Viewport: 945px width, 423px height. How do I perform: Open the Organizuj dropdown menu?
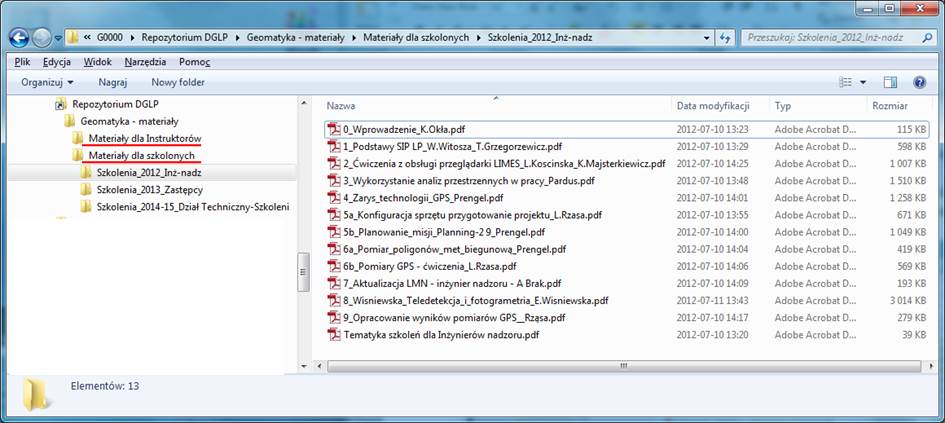48,82
